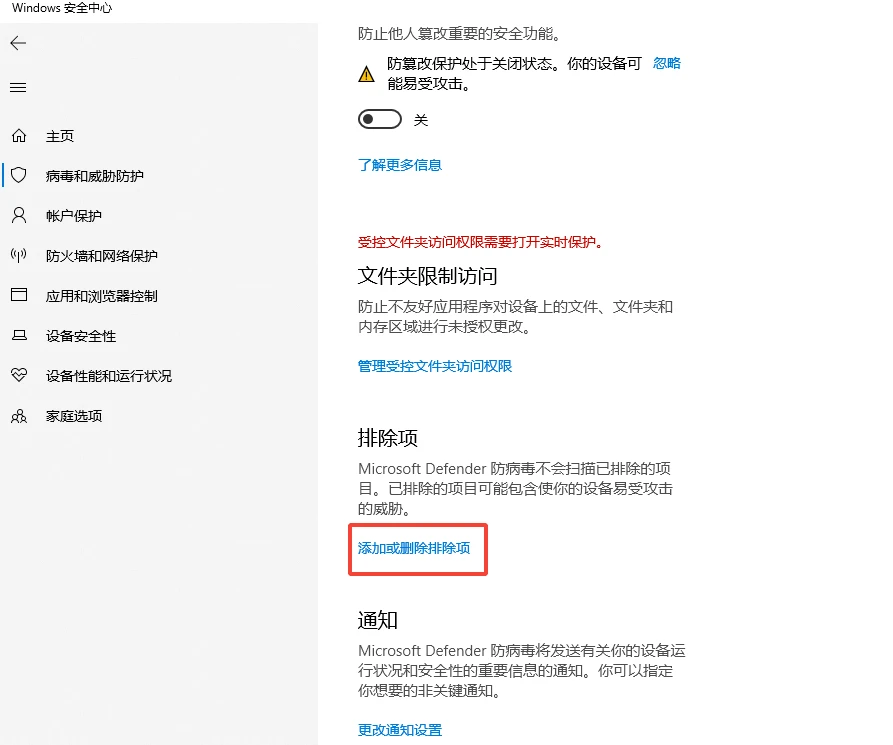Click the 关 label beside the toggle

421,120
